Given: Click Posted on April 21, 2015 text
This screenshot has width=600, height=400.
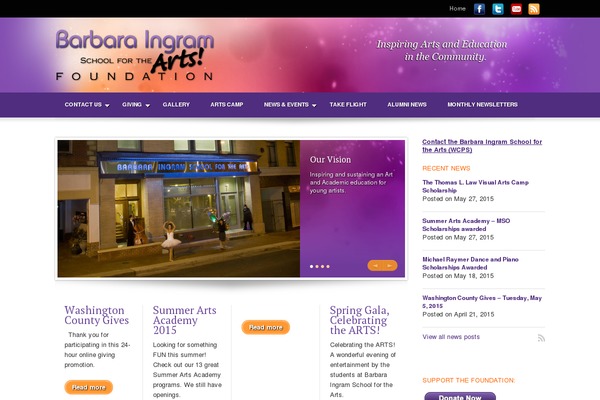Looking at the screenshot, I should (458, 314).
